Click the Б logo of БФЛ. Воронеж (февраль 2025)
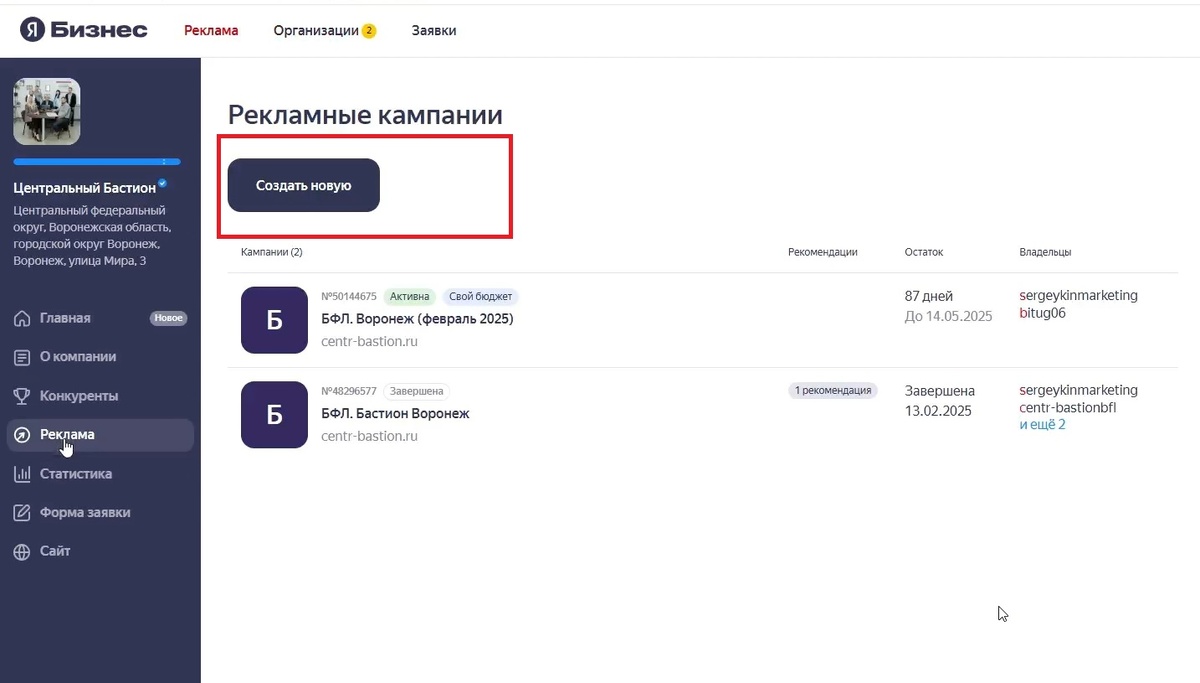Screen dimensions: 1200x683 coord(274,320)
